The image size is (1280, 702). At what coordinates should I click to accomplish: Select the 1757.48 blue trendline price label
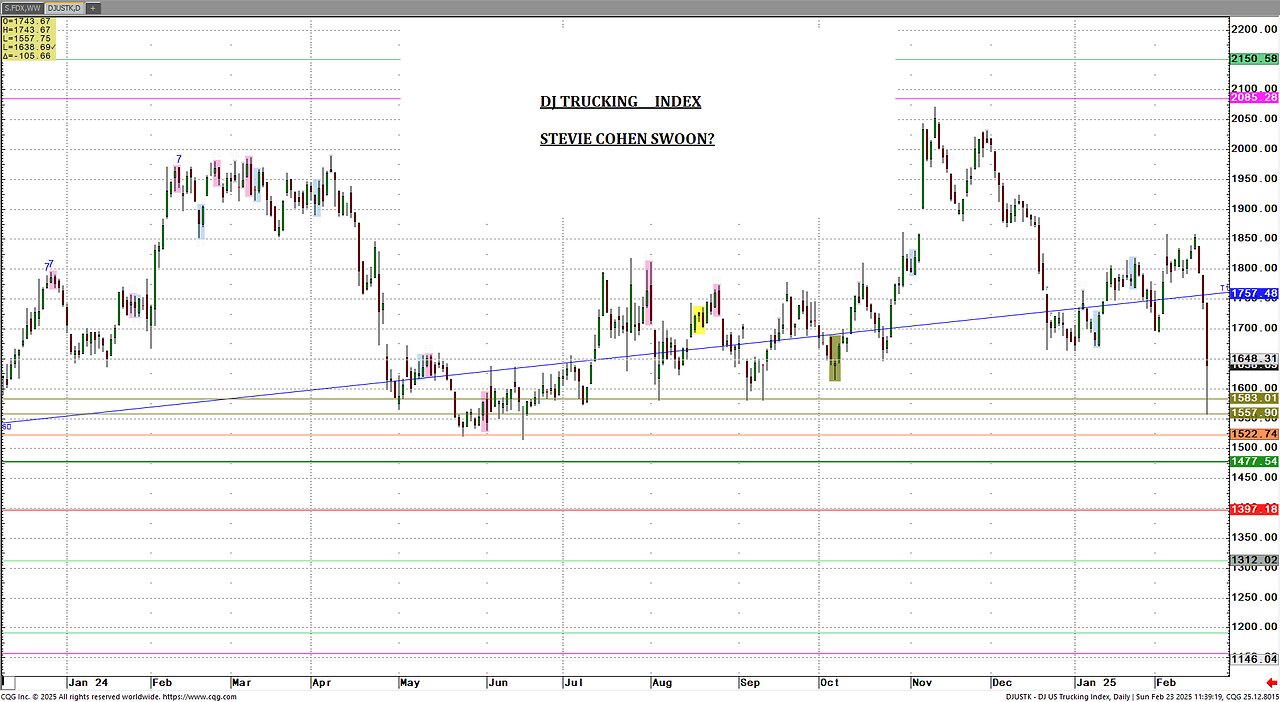click(1254, 294)
